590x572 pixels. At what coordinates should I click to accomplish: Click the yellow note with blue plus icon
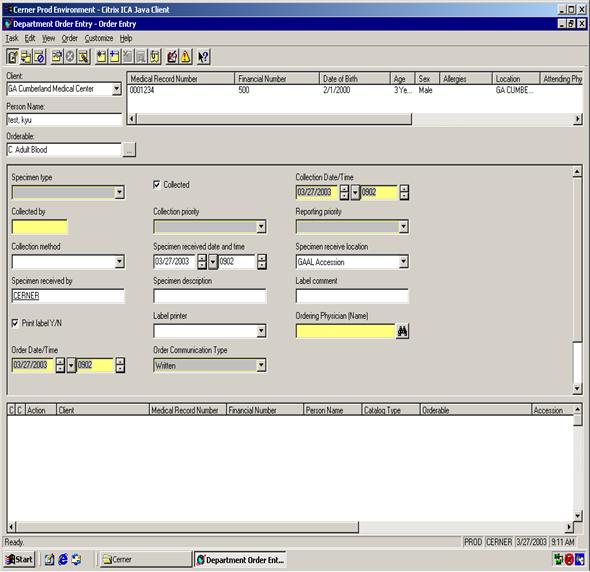[x=114, y=57]
